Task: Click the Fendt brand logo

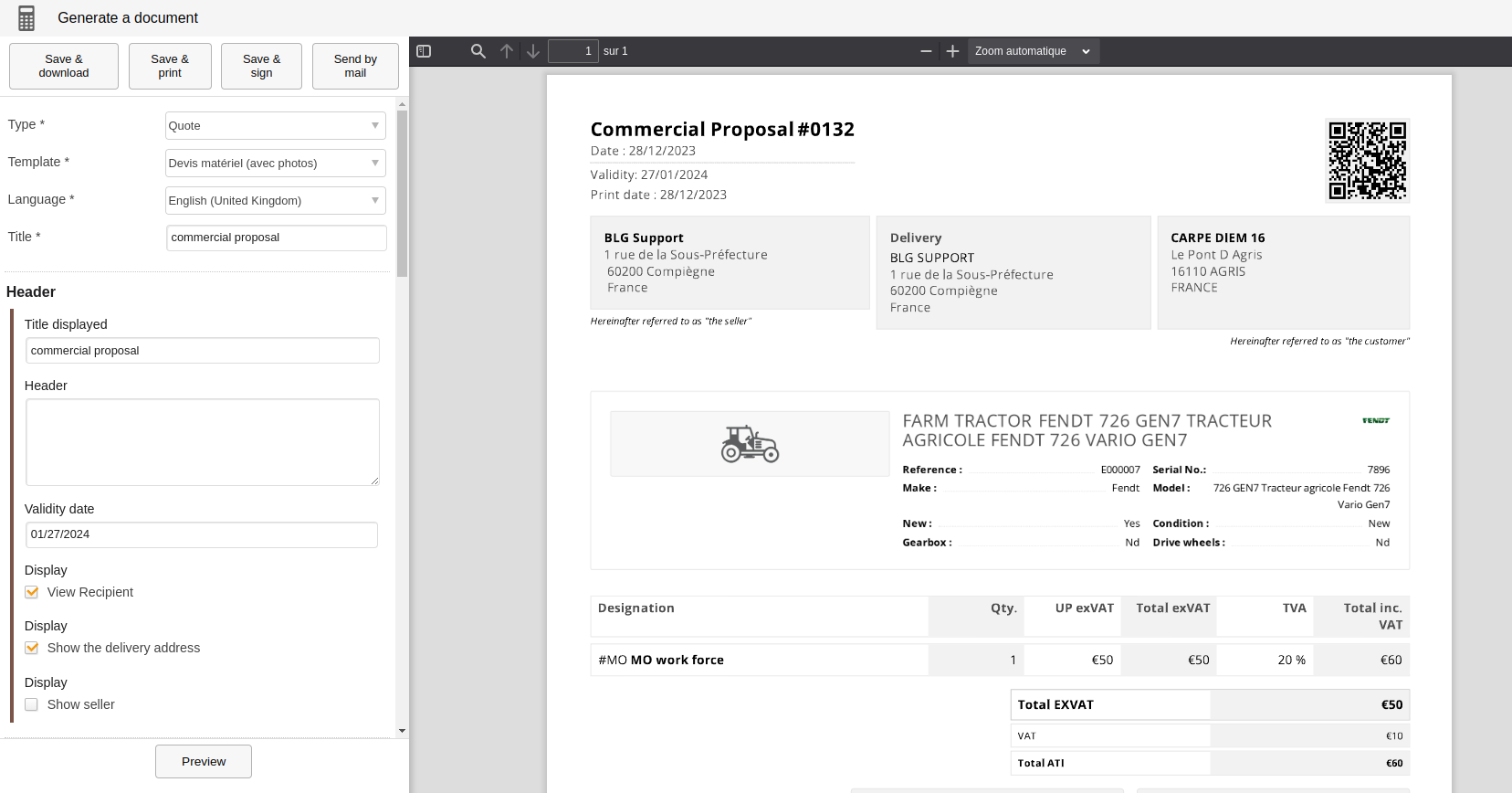Action: 1375,420
